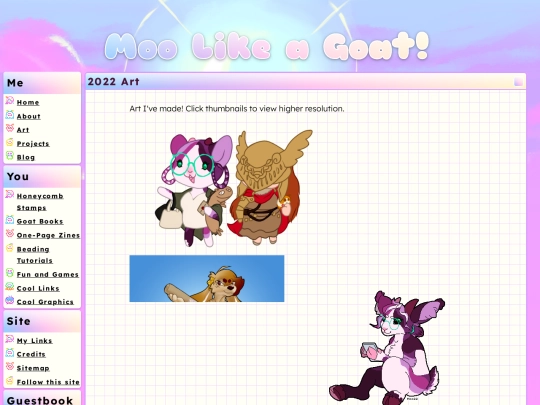This screenshot has height=405, width=540.
Task: Click the icon beside Sitemap
Action: (10, 366)
